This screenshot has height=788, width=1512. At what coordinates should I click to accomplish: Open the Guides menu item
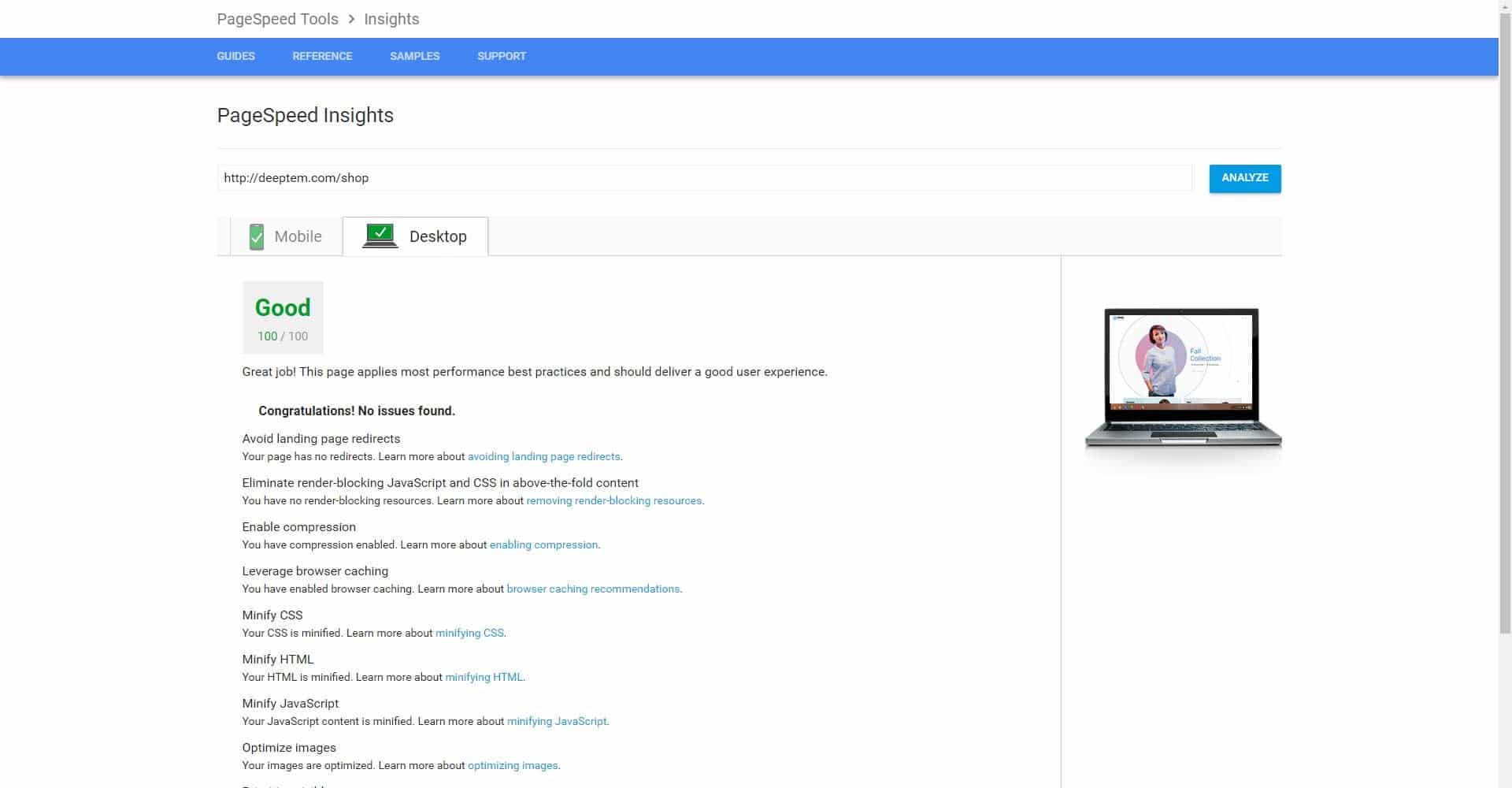point(235,56)
